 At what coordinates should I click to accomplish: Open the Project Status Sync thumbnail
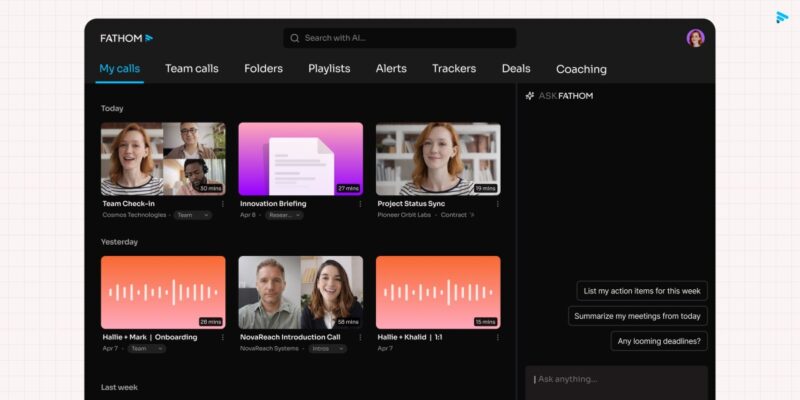(x=438, y=159)
